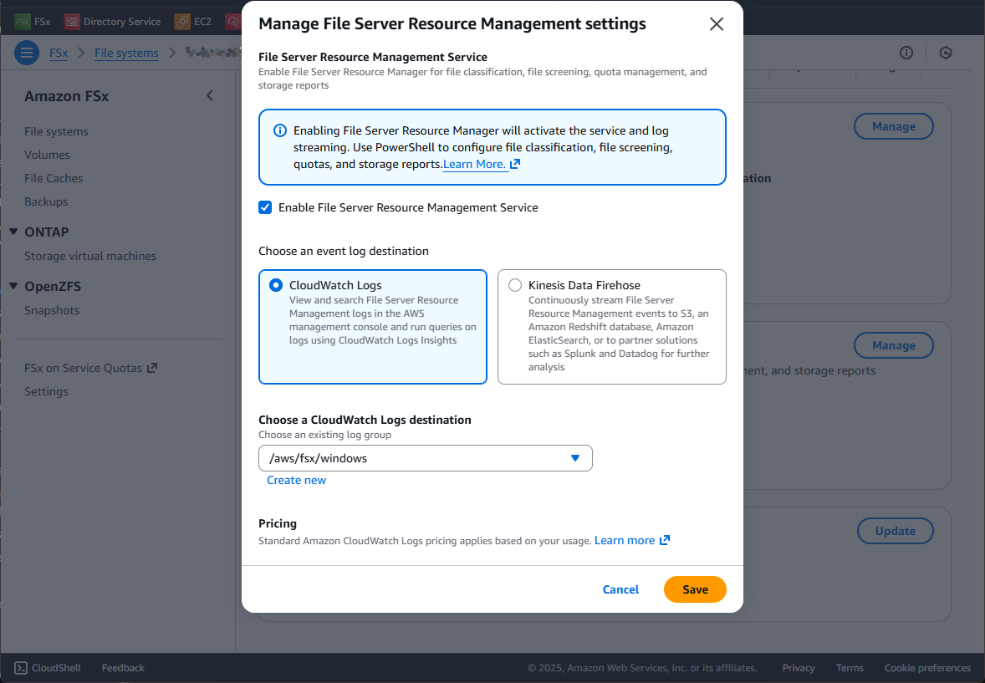This screenshot has height=683, width=985.
Task: Open the File systems breadcrumb link
Action: (x=126, y=52)
